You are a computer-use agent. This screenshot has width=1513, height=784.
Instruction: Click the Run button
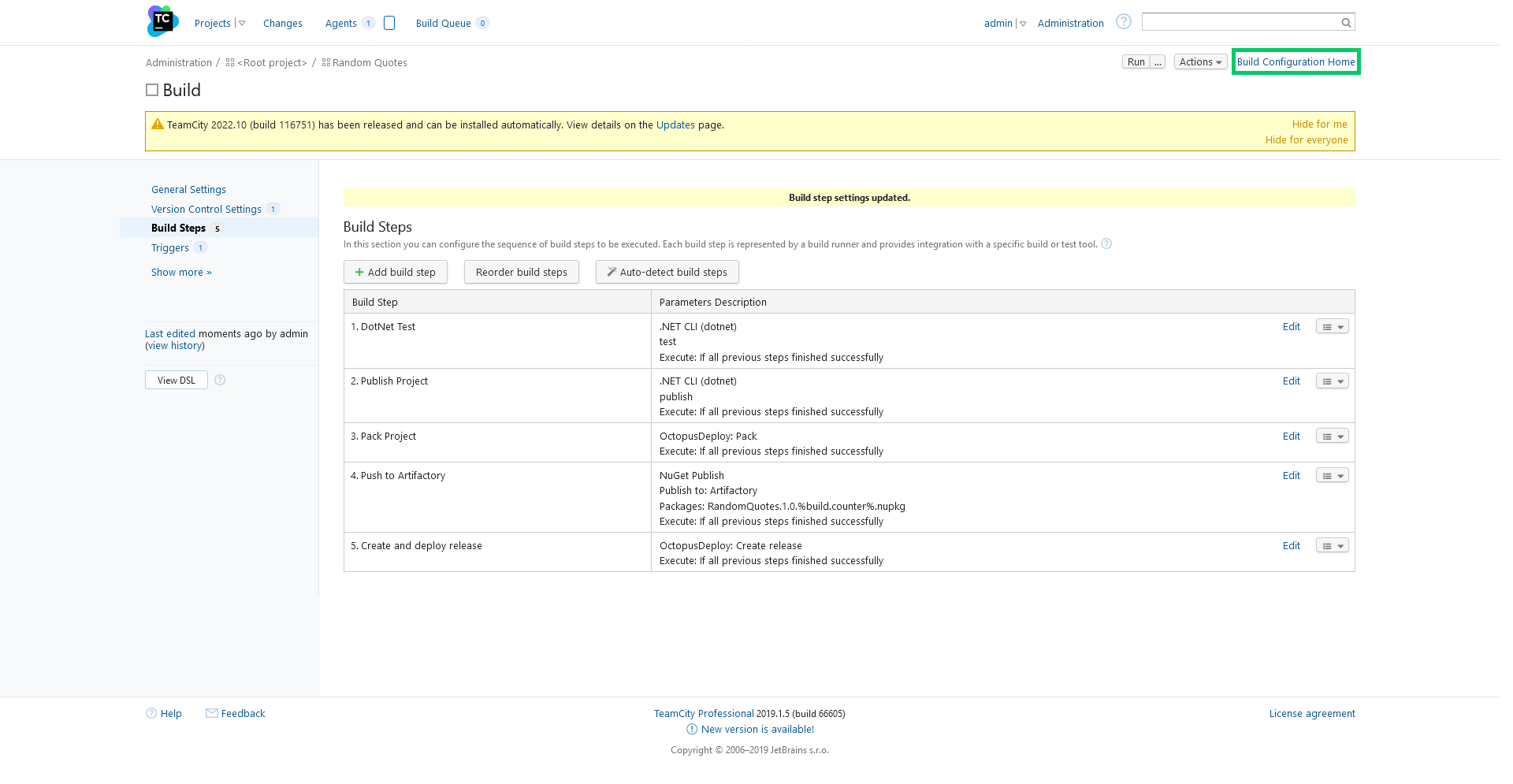pyautogui.click(x=1136, y=61)
